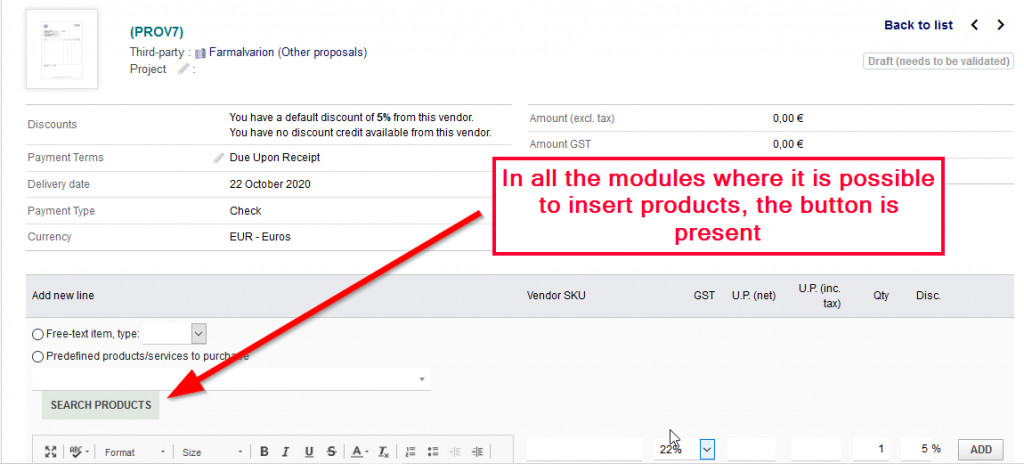Focus the Vendor SKU input field
Image resolution: width=1024 pixels, height=464 pixels.
pos(584,449)
